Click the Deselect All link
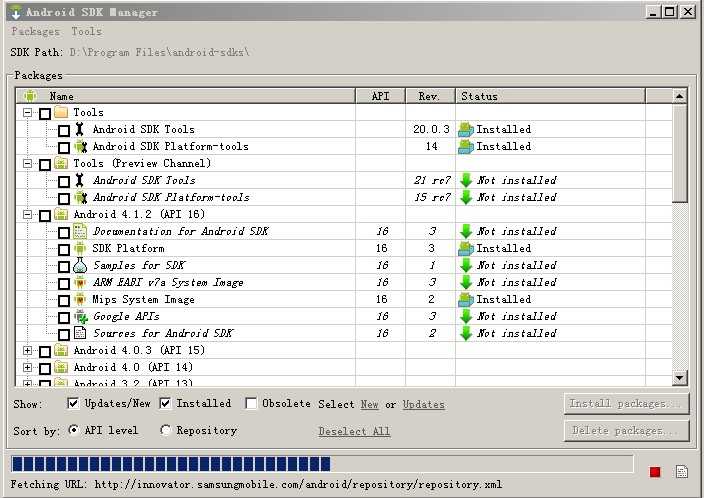 pos(354,431)
